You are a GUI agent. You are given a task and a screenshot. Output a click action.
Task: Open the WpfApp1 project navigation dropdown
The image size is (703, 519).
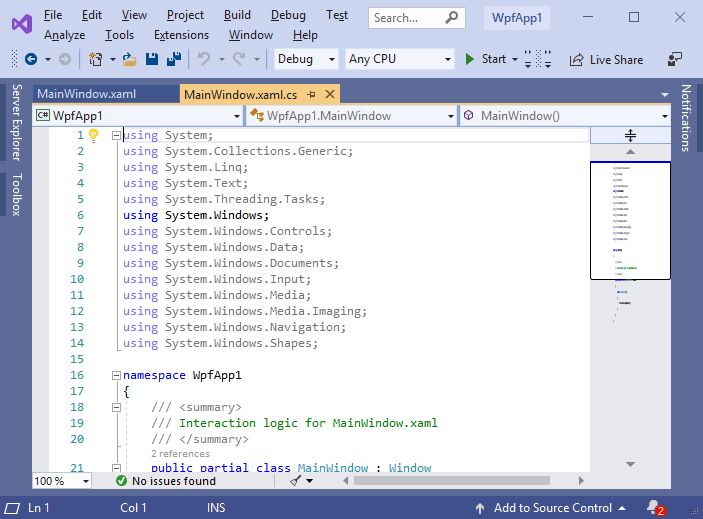point(138,116)
